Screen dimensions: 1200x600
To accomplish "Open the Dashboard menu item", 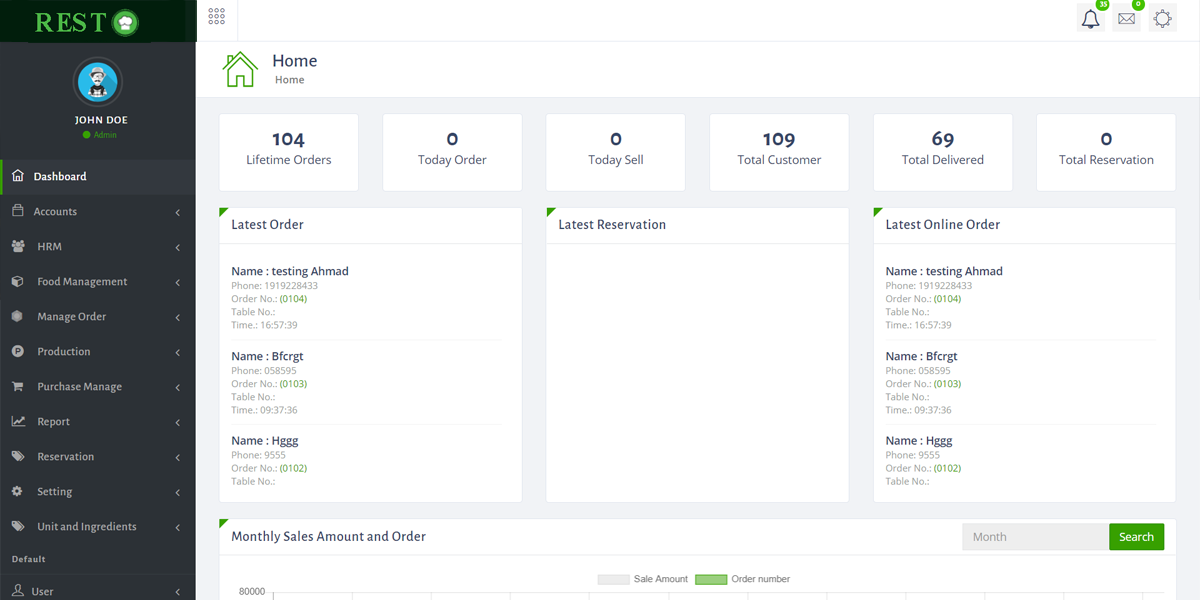I will point(60,177).
